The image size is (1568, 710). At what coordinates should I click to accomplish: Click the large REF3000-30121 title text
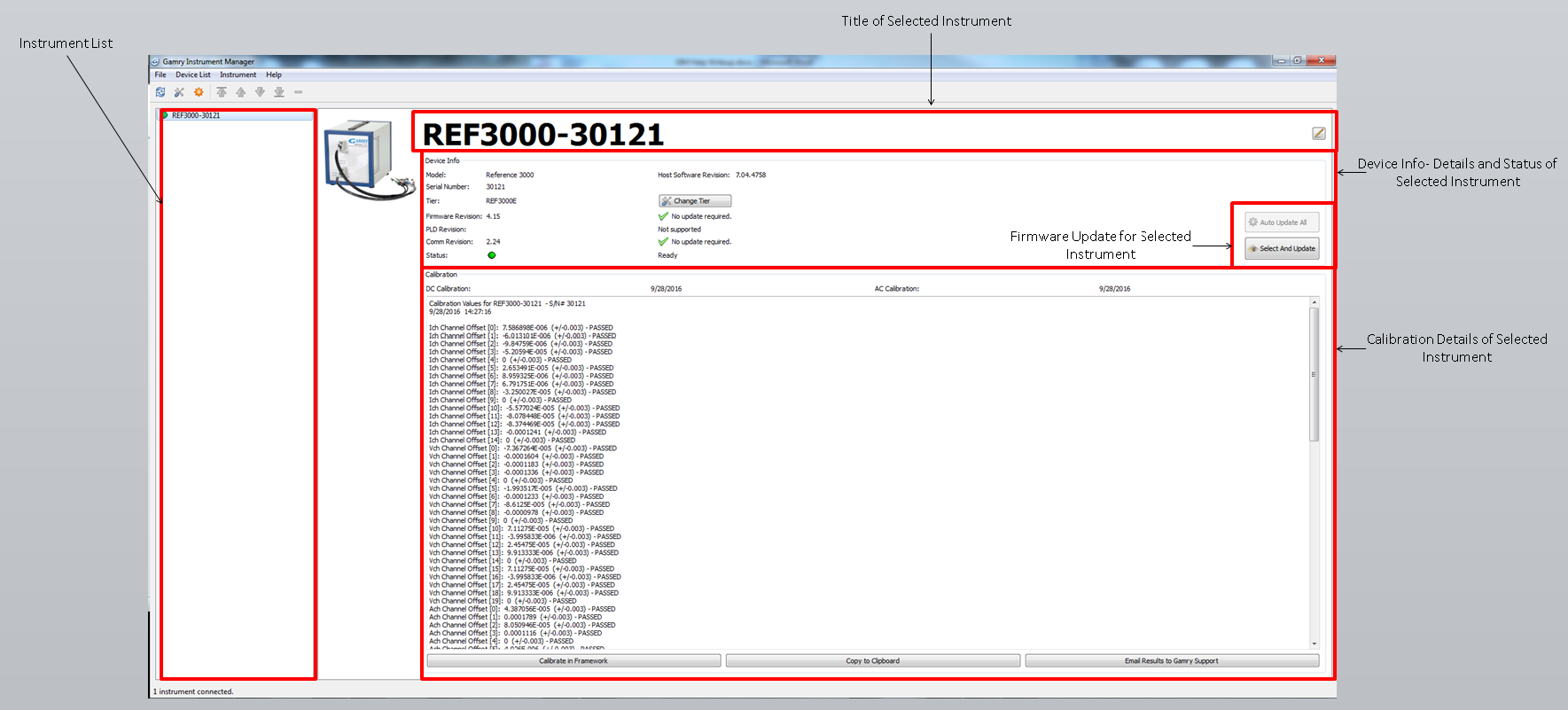point(543,135)
